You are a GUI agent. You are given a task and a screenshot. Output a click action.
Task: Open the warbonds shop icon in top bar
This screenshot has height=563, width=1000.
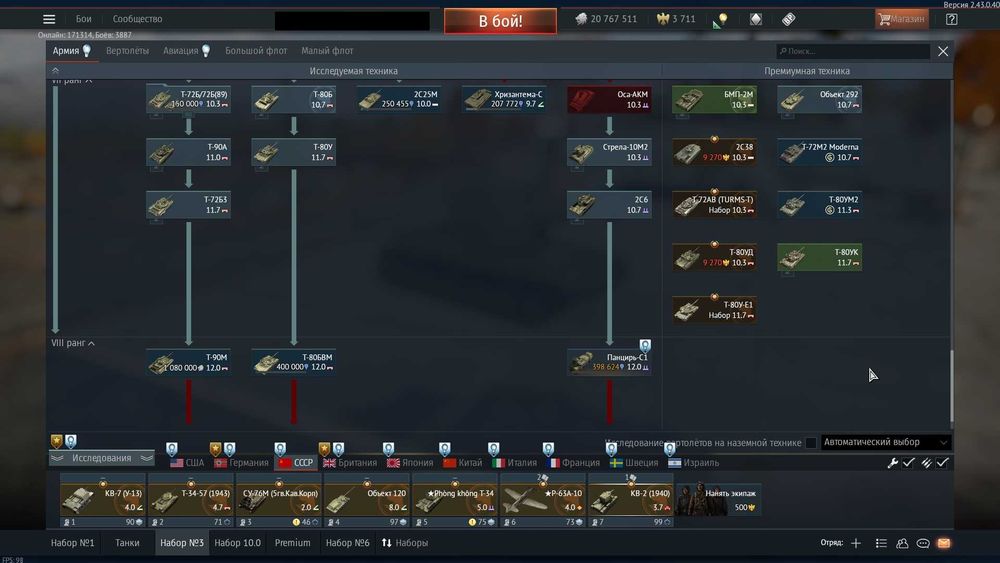click(756, 19)
